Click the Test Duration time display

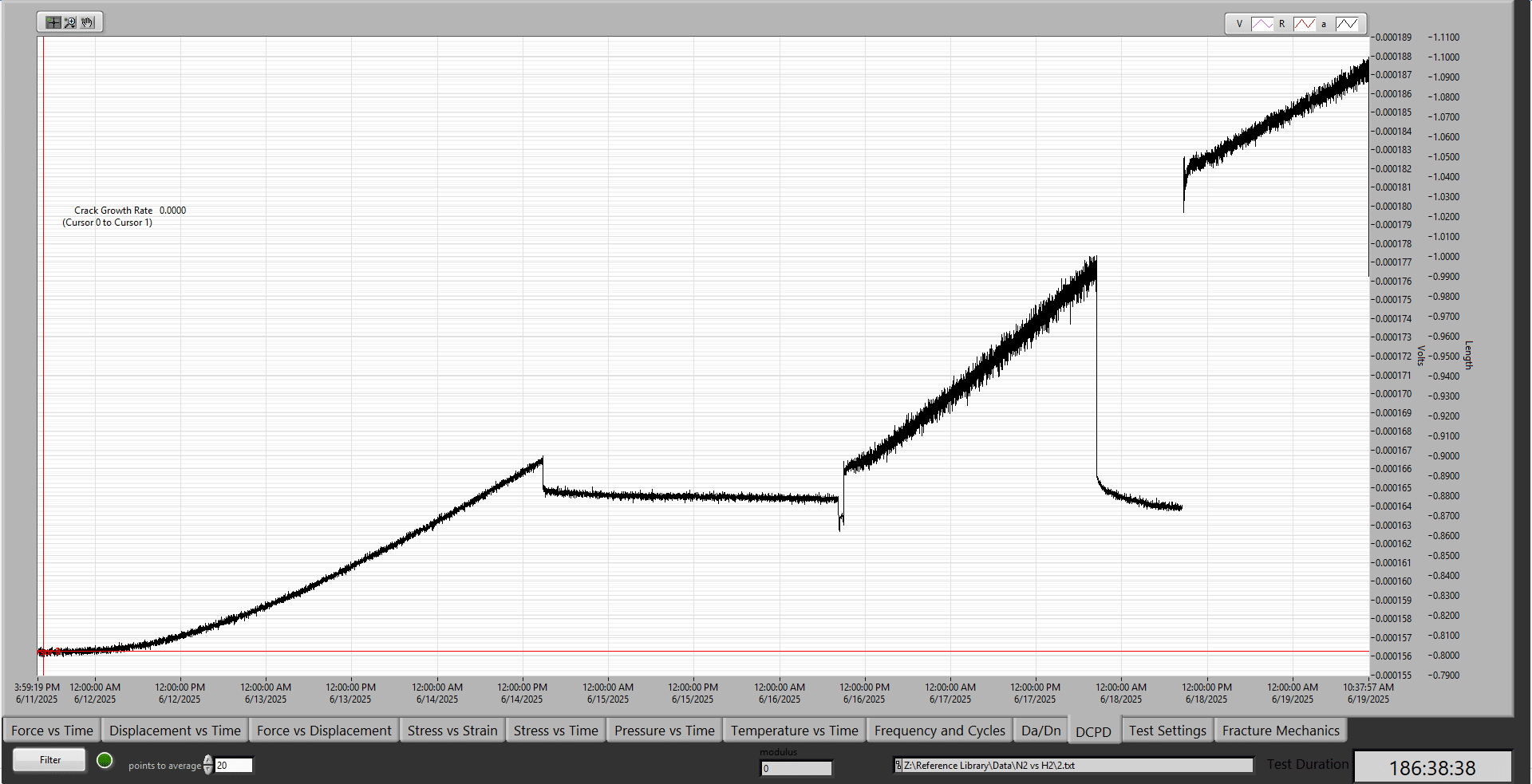click(x=1432, y=767)
